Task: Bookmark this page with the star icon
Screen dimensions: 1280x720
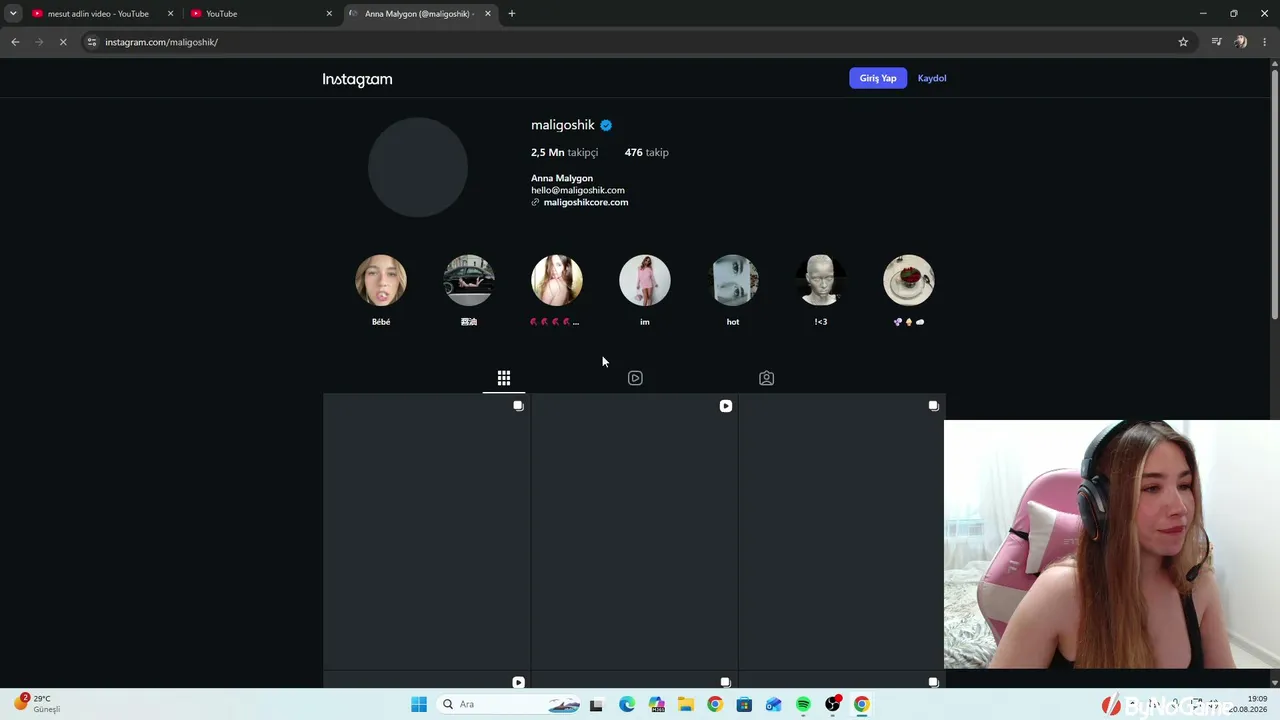Action: [x=1183, y=42]
